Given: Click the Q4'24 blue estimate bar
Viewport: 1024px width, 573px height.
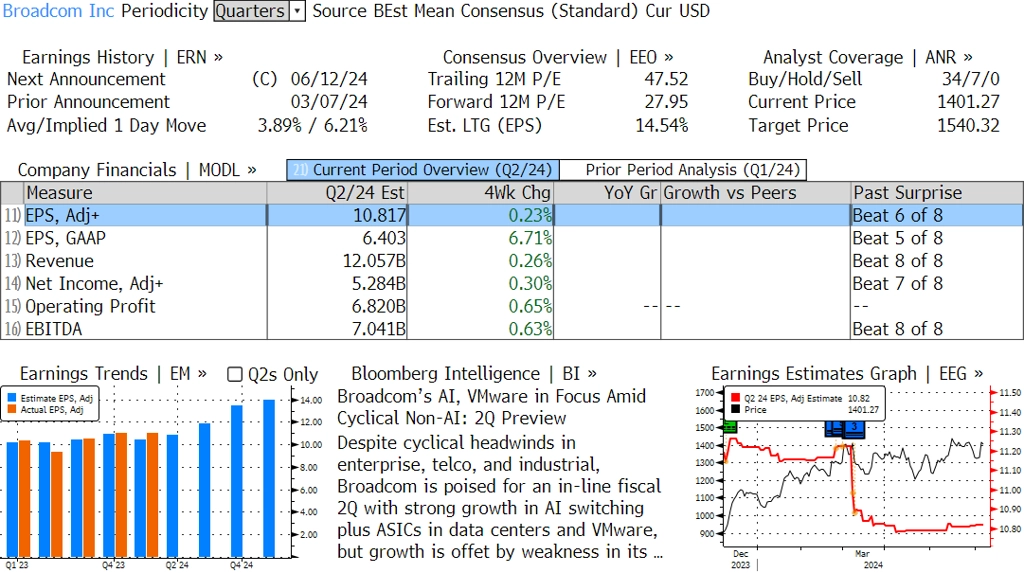Looking at the screenshot, I should pyautogui.click(x=236, y=481).
